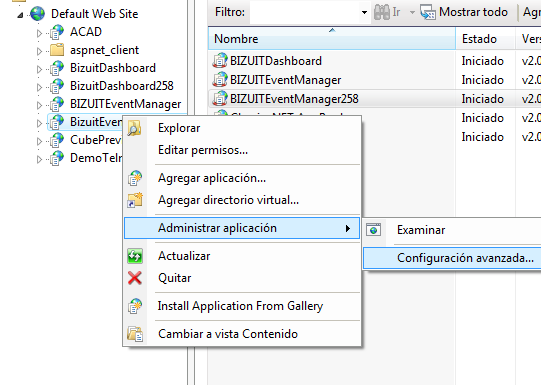Select BizuitDashboard258 in the site tree

point(121,86)
